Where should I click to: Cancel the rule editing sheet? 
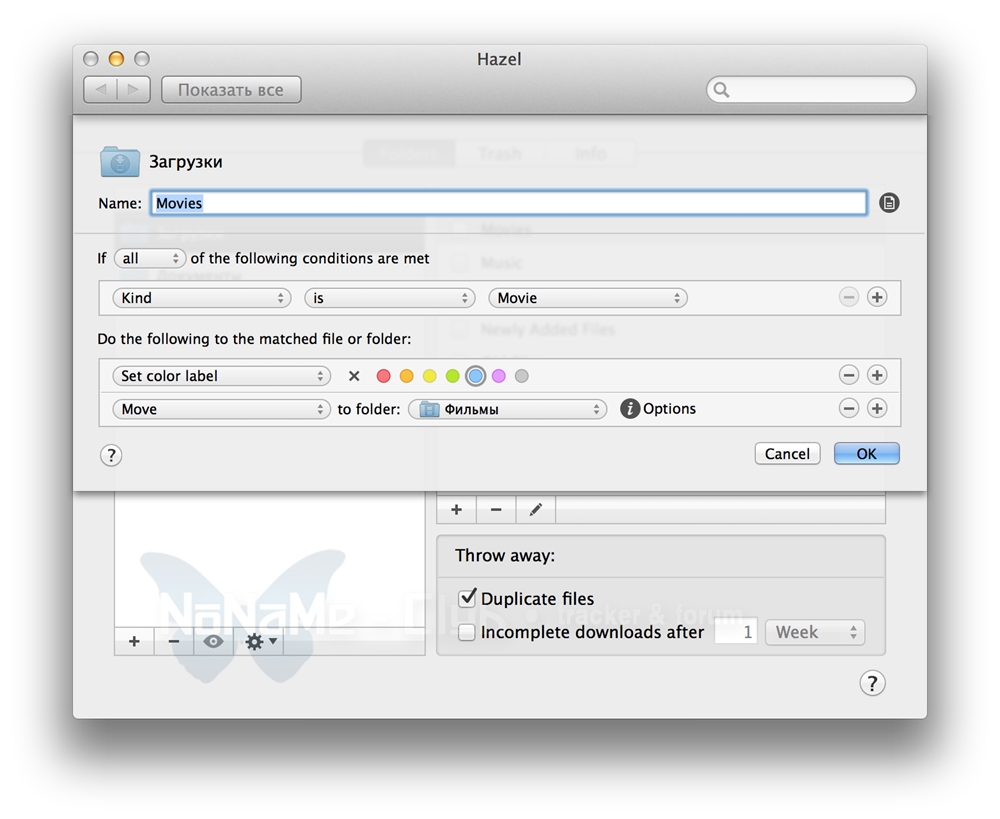(x=787, y=454)
